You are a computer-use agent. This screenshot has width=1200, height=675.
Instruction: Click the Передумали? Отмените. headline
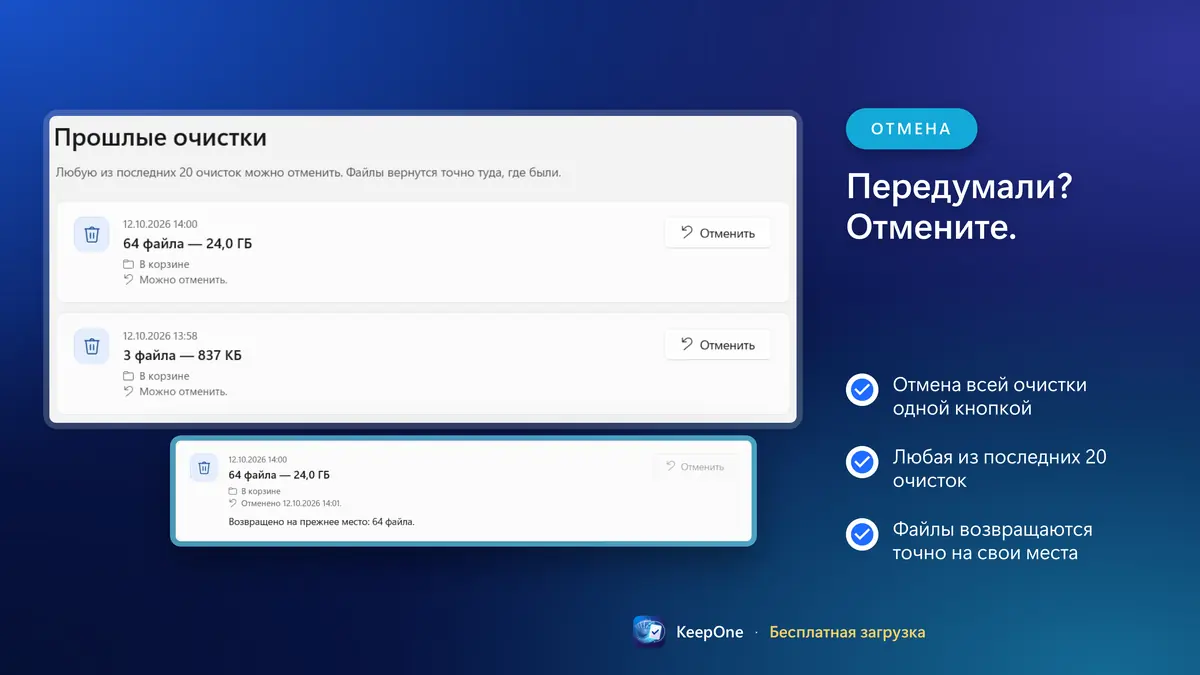(959, 207)
